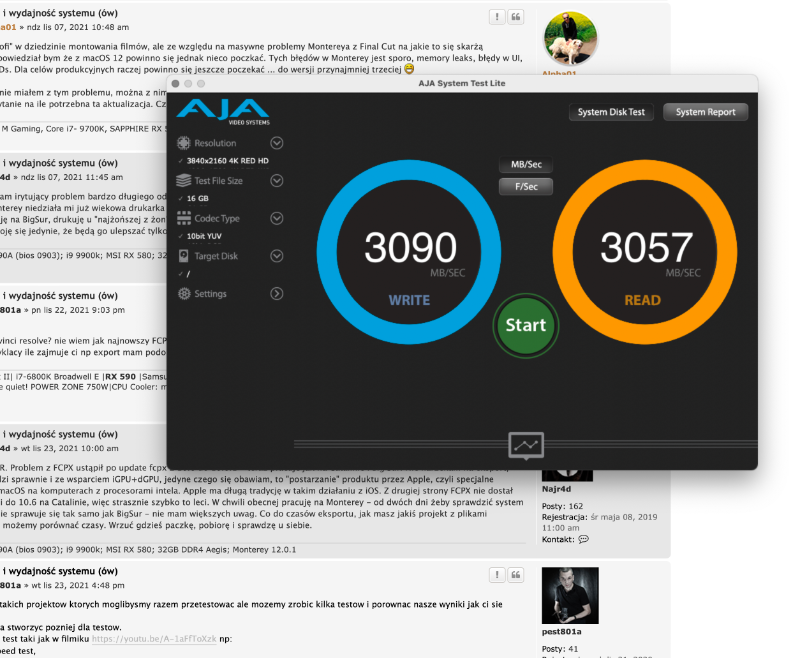Open the Settings arrow expander

pyautogui.click(x=277, y=294)
